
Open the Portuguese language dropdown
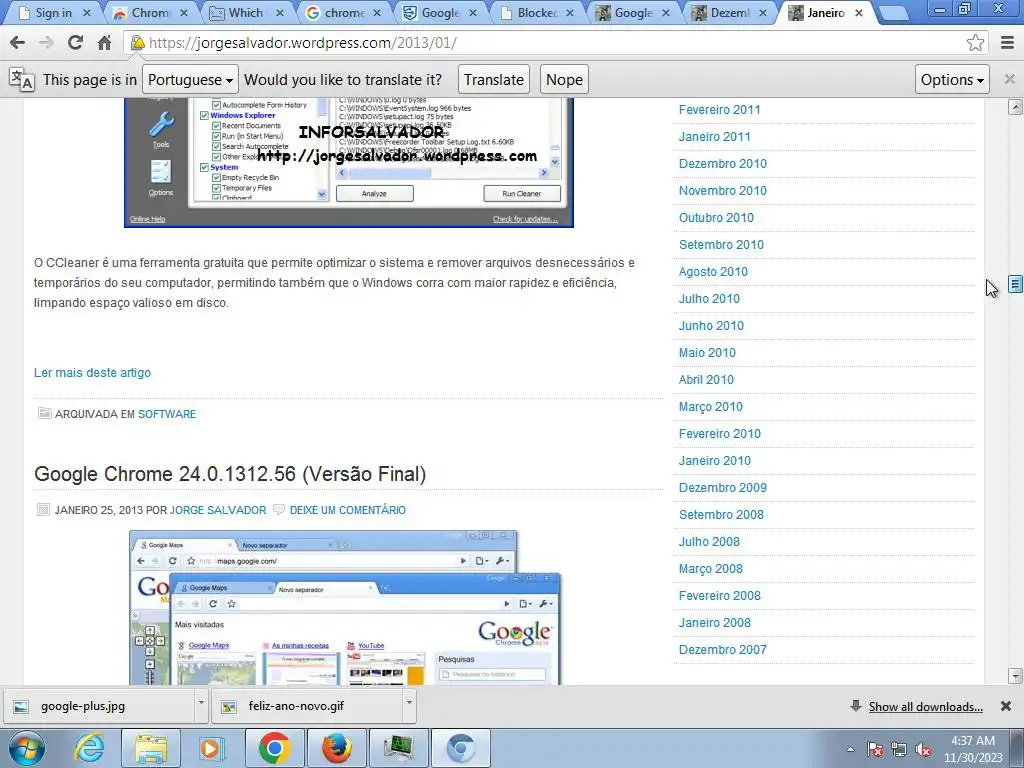coord(190,80)
